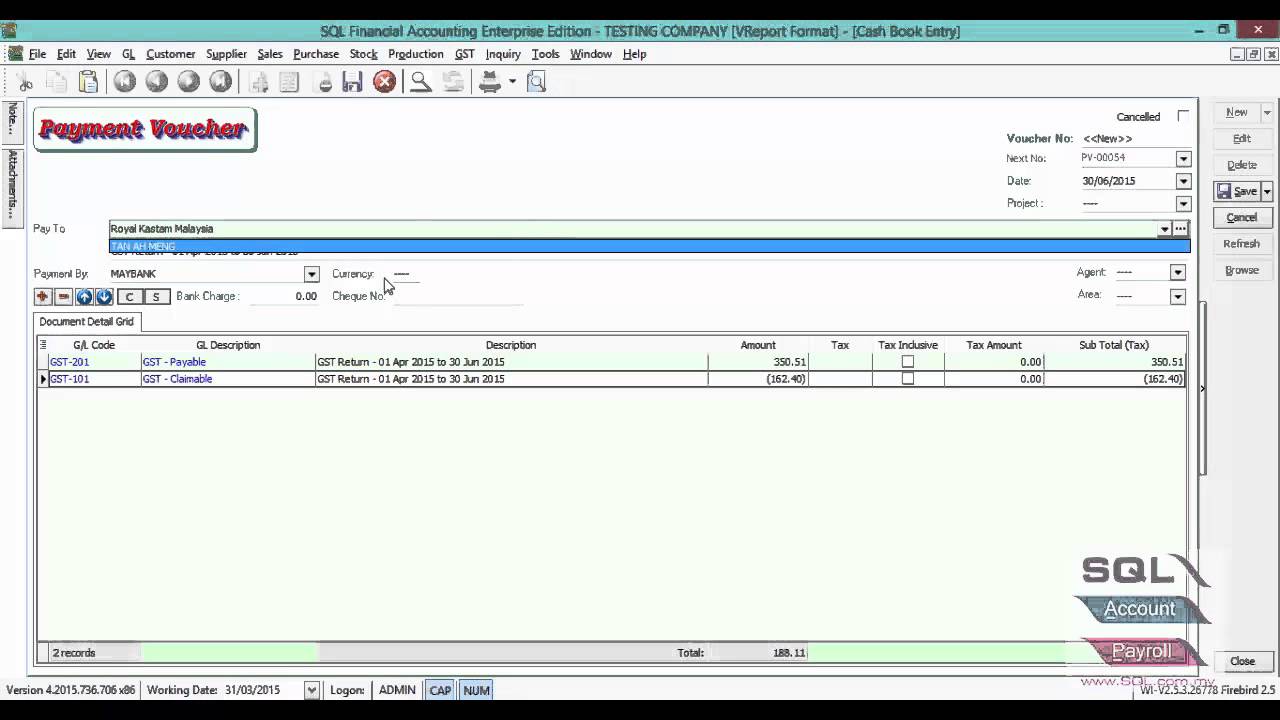Click the Refresh toolbar icon
The width and height of the screenshot is (1280, 720).
453,82
